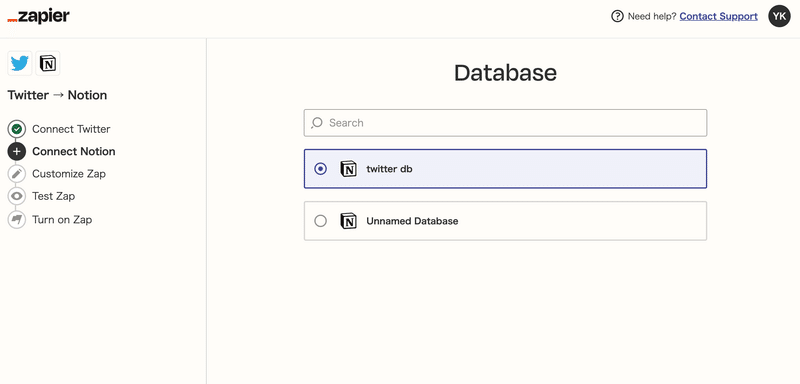Click the green checkmark Connect Twitter icon
Viewport: 800px width, 384px height.
click(16, 129)
